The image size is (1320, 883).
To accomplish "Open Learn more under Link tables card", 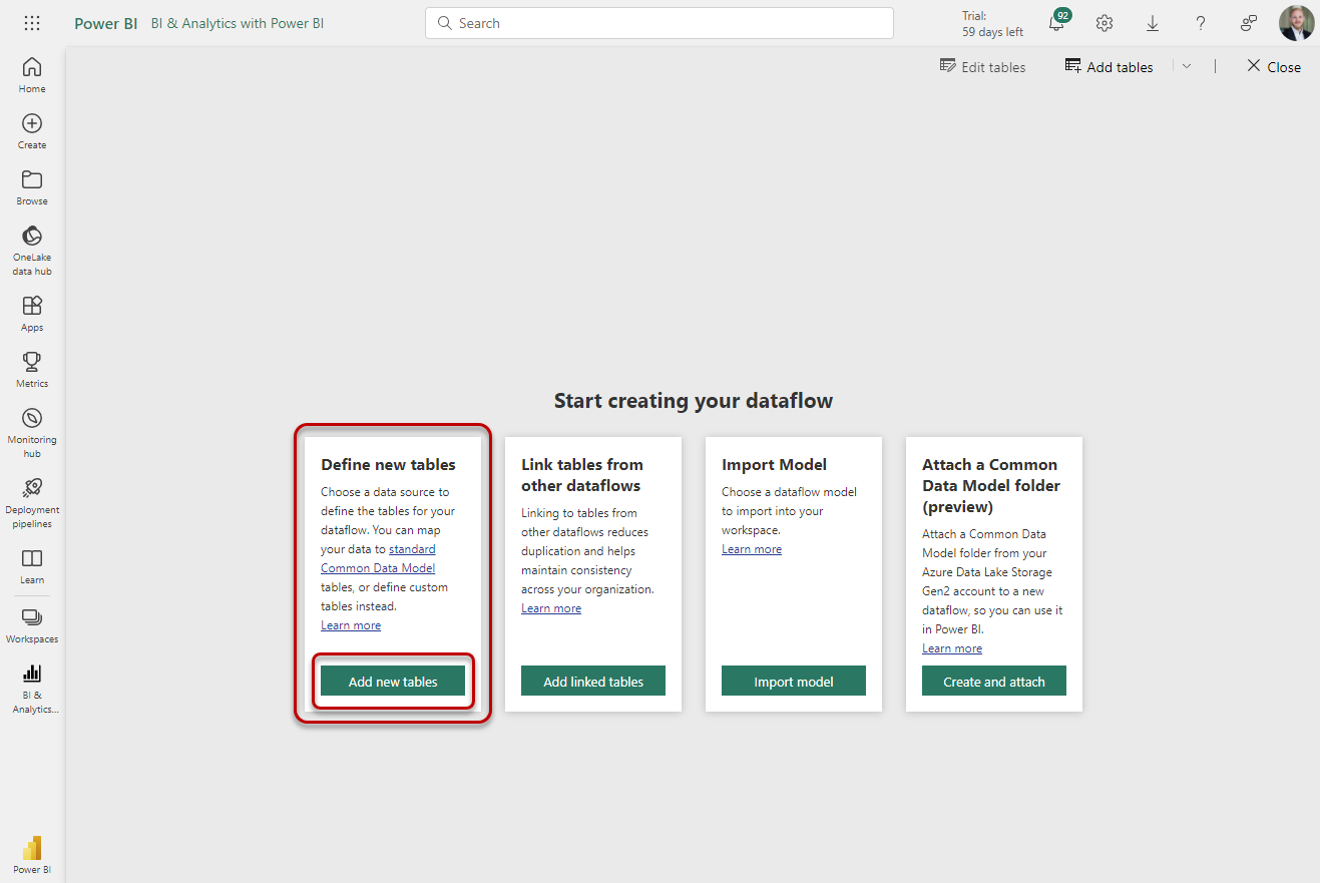I will point(551,609).
